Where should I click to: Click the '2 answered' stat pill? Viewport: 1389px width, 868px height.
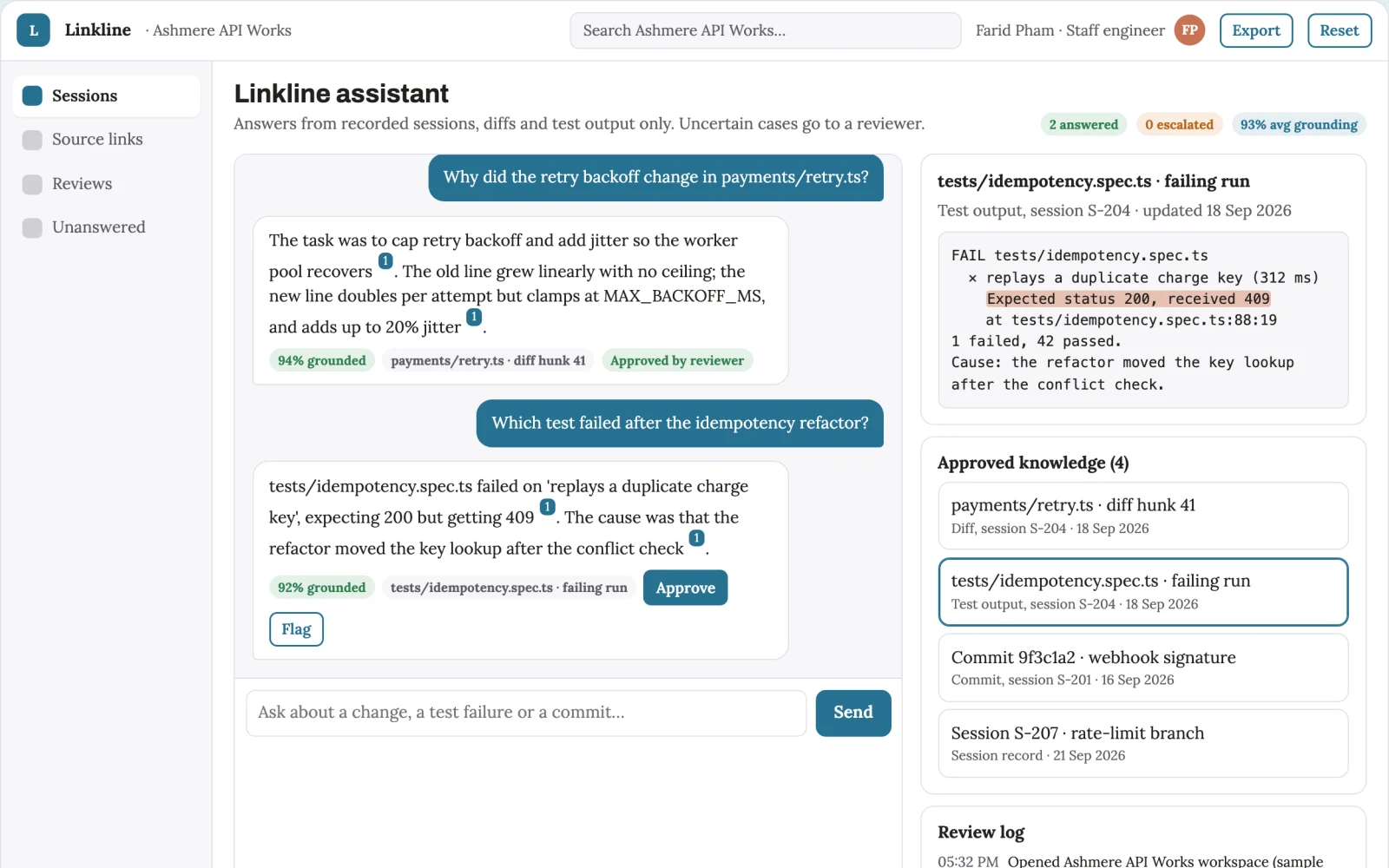coord(1083,124)
